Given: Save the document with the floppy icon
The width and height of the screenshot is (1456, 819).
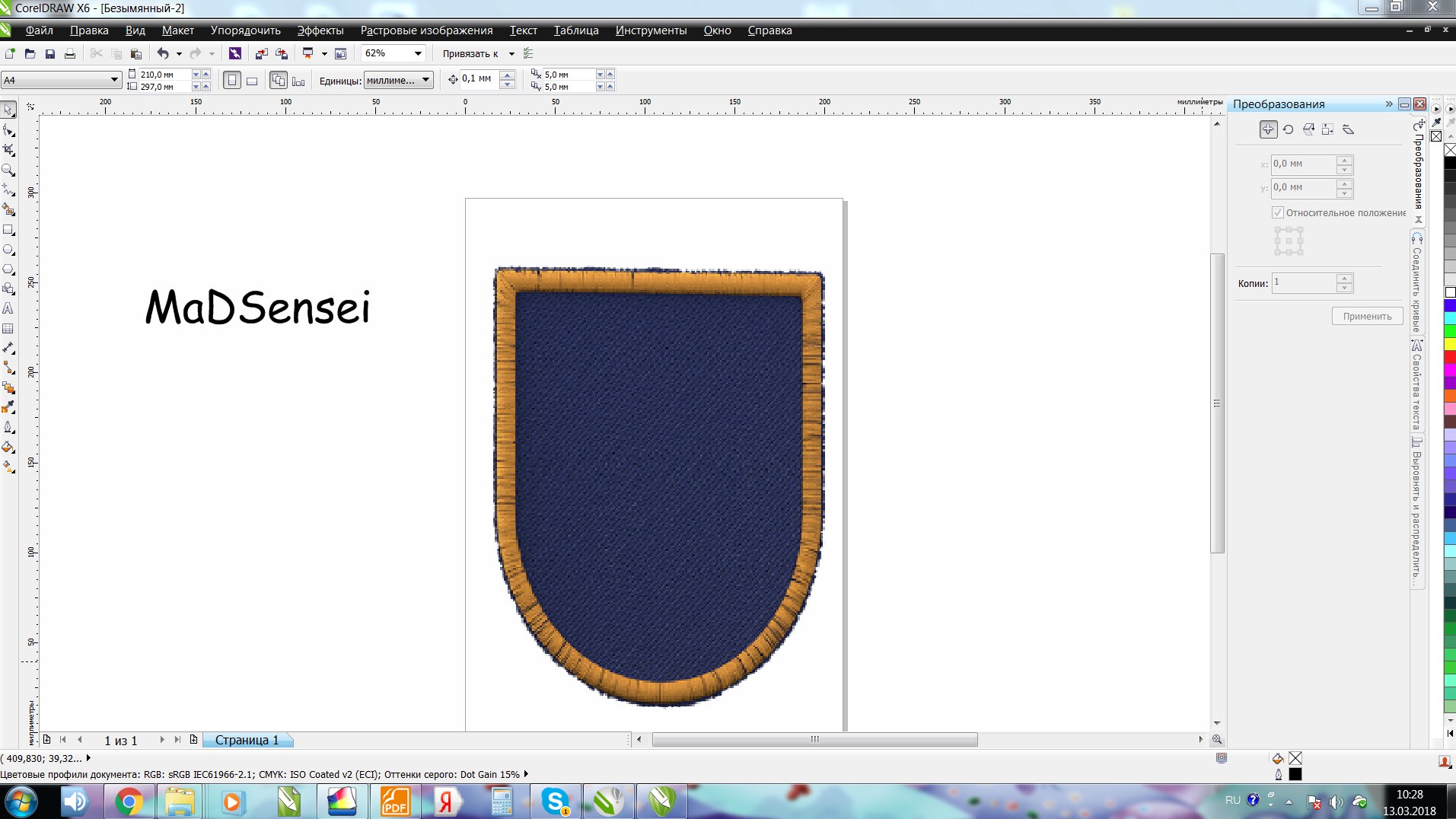Looking at the screenshot, I should click(49, 53).
